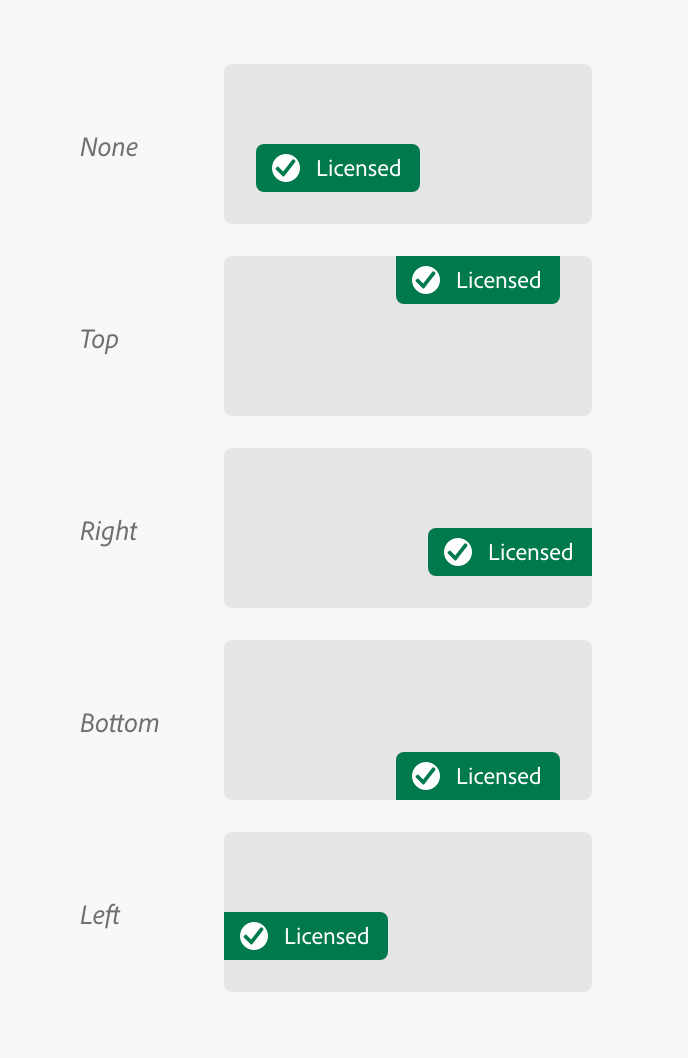Click the checkmark icon in the top-fixed badge
The width and height of the screenshot is (688, 1058).
(426, 280)
